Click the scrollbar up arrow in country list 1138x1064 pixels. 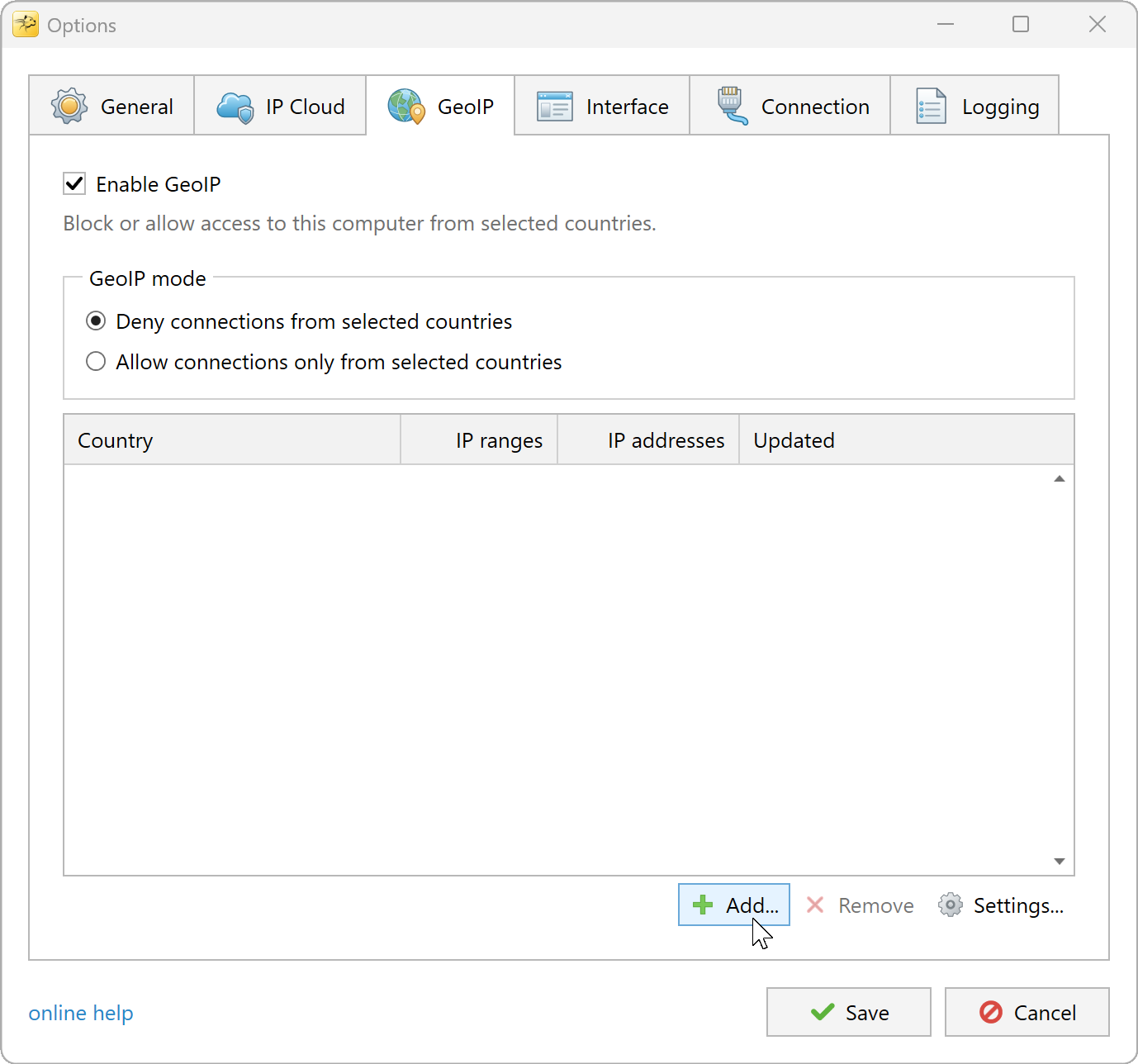pos(1060,479)
